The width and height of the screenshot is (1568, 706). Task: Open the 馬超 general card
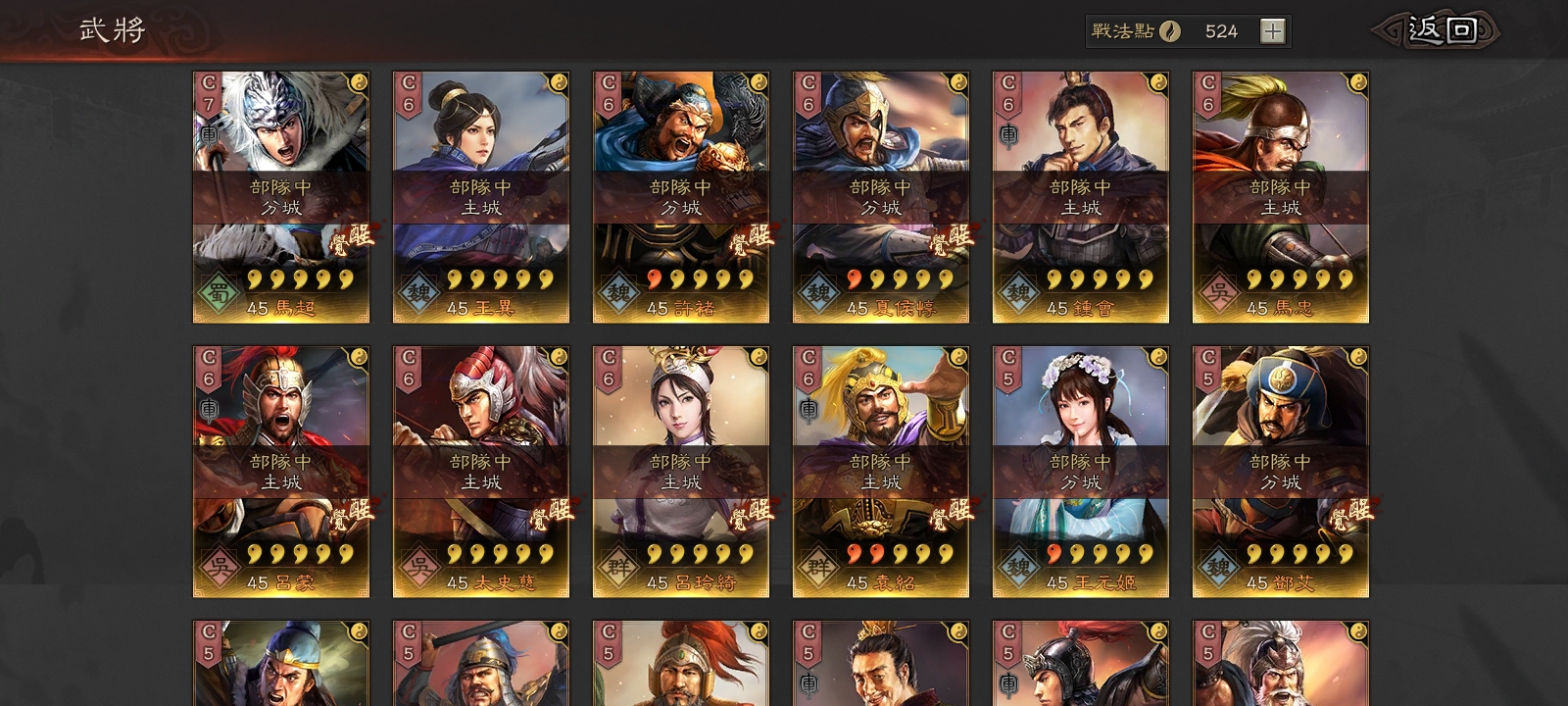click(x=281, y=197)
